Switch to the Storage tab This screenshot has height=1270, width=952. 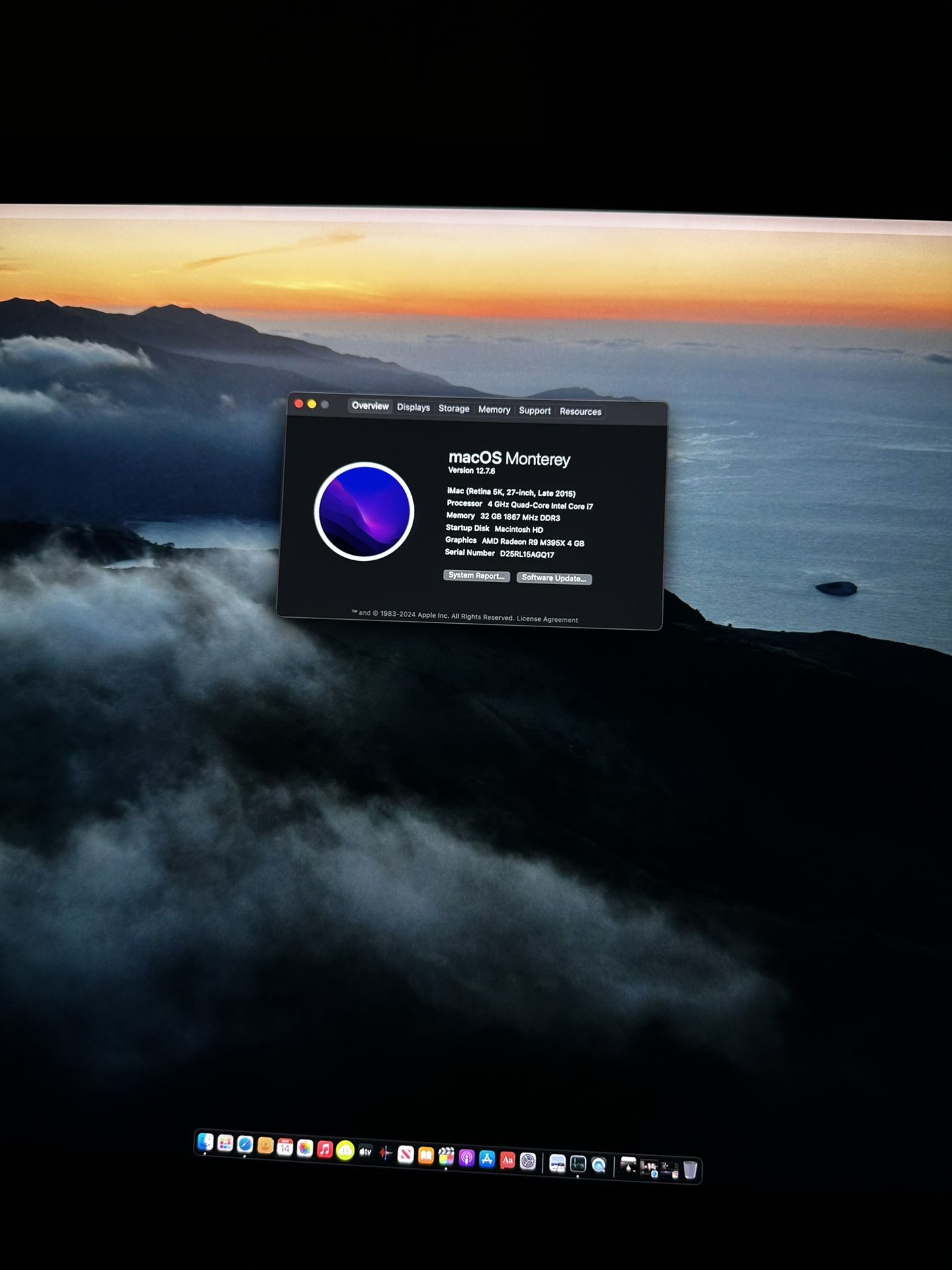(x=454, y=409)
